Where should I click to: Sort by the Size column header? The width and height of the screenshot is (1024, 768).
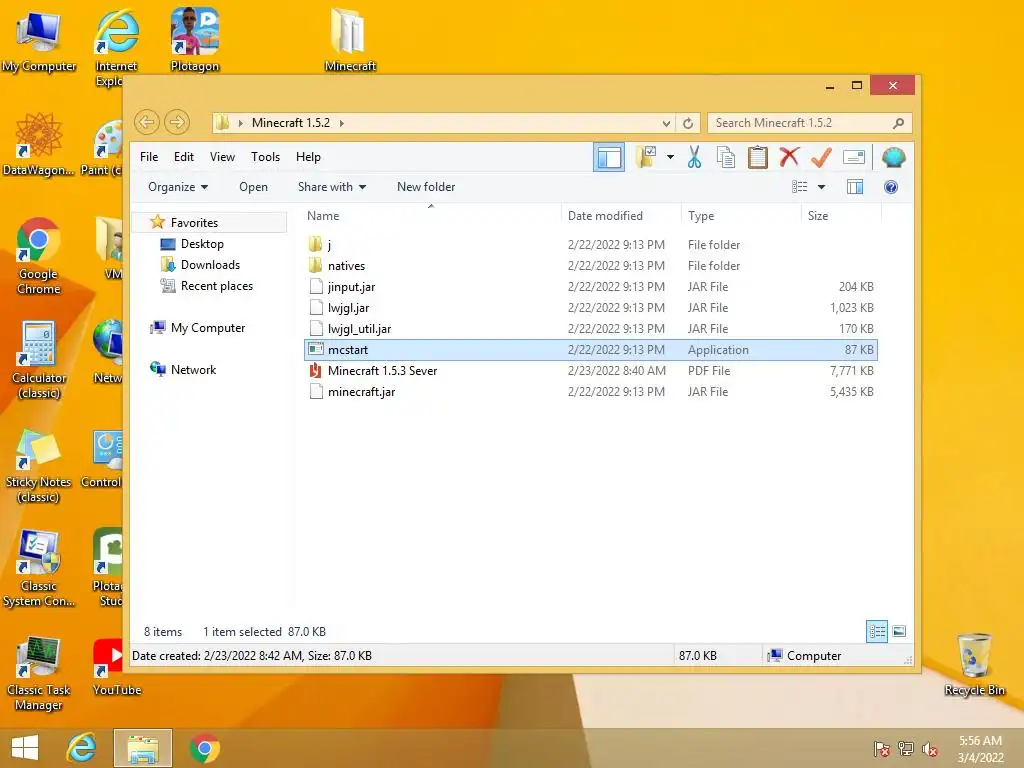(841, 216)
